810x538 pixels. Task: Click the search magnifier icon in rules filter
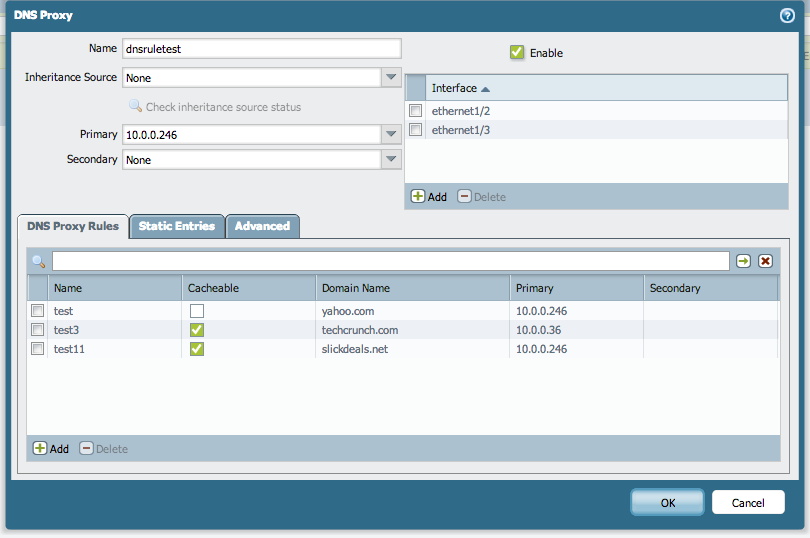[x=39, y=261]
